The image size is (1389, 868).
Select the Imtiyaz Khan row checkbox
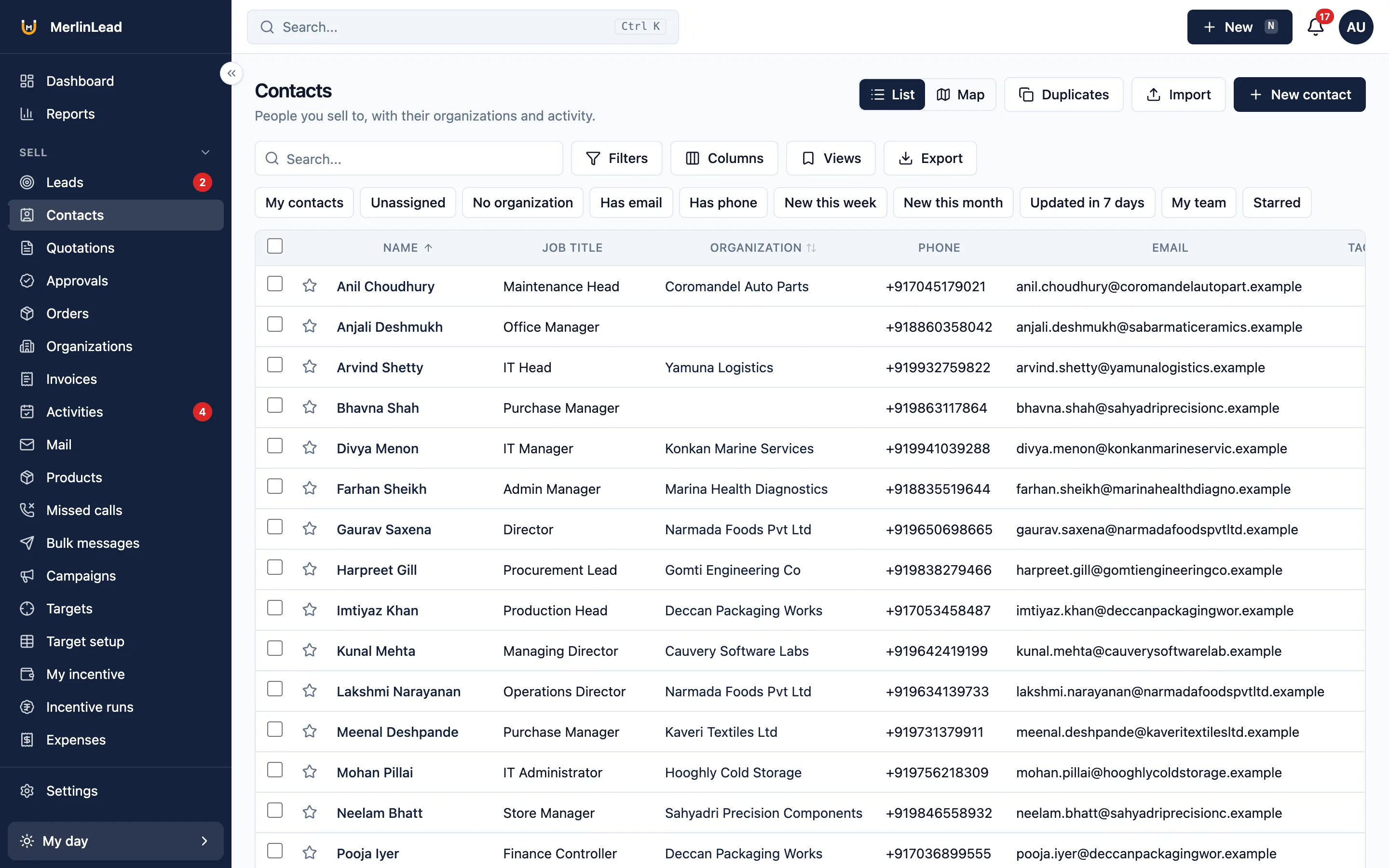(x=275, y=608)
